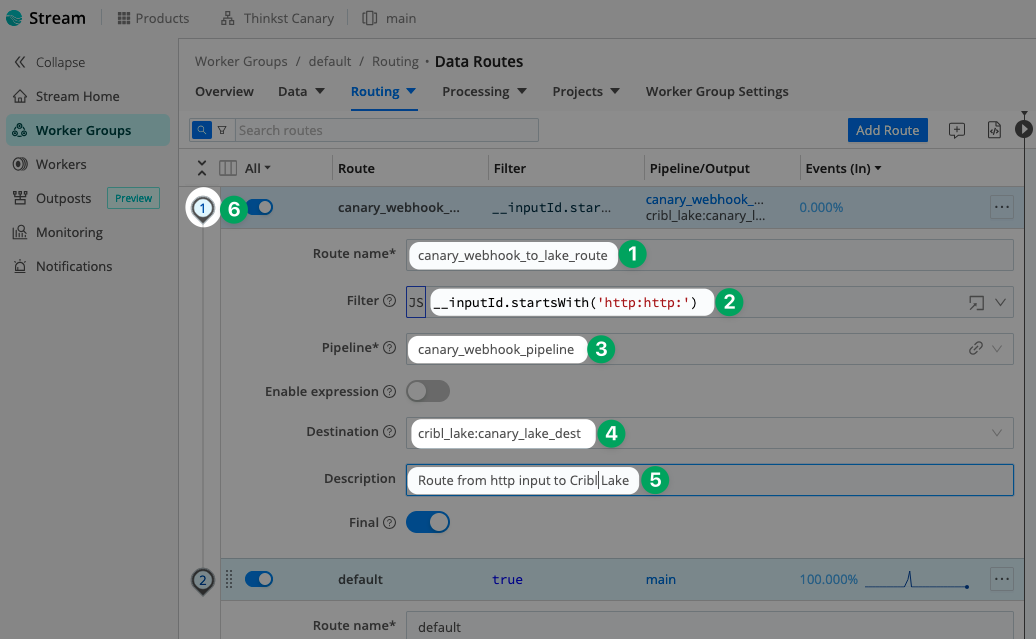Click the comment plus icon beside Add Route
This screenshot has height=639, width=1036.
[x=957, y=130]
